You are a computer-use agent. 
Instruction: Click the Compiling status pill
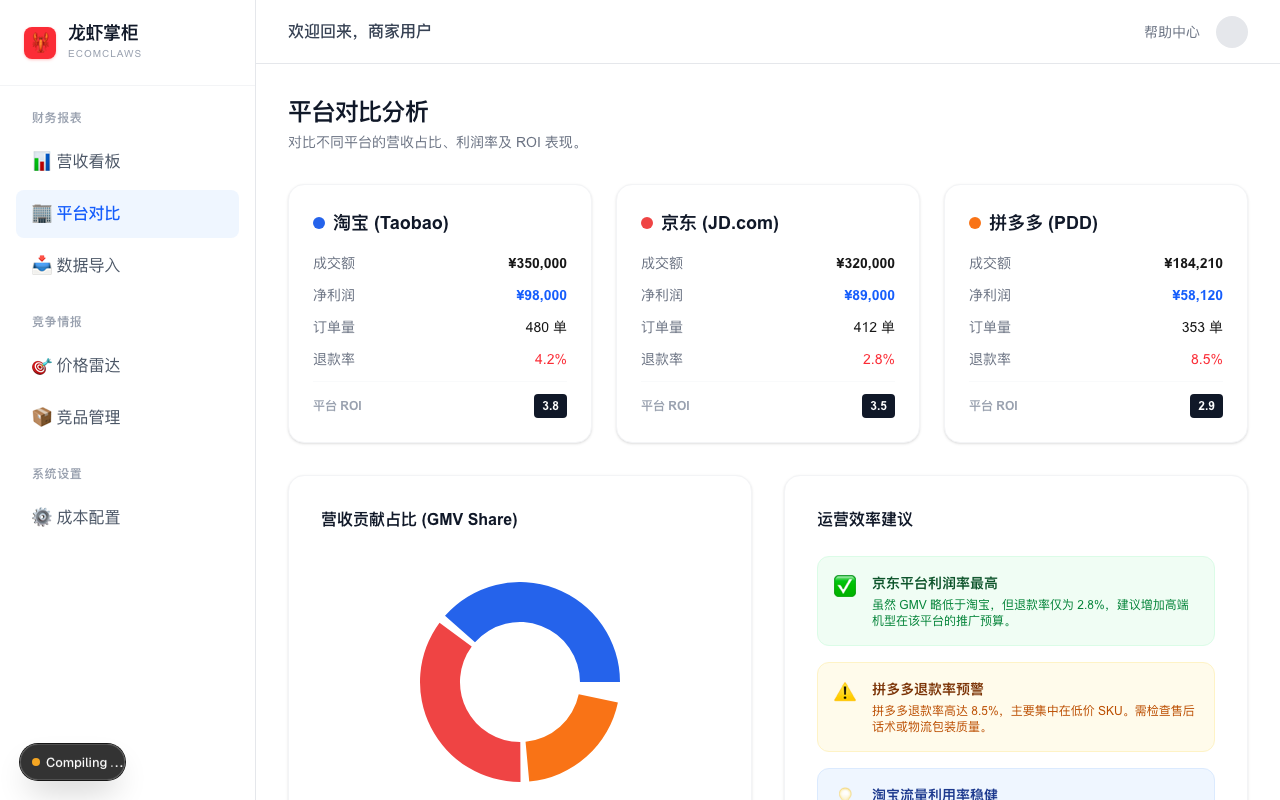coord(72,762)
